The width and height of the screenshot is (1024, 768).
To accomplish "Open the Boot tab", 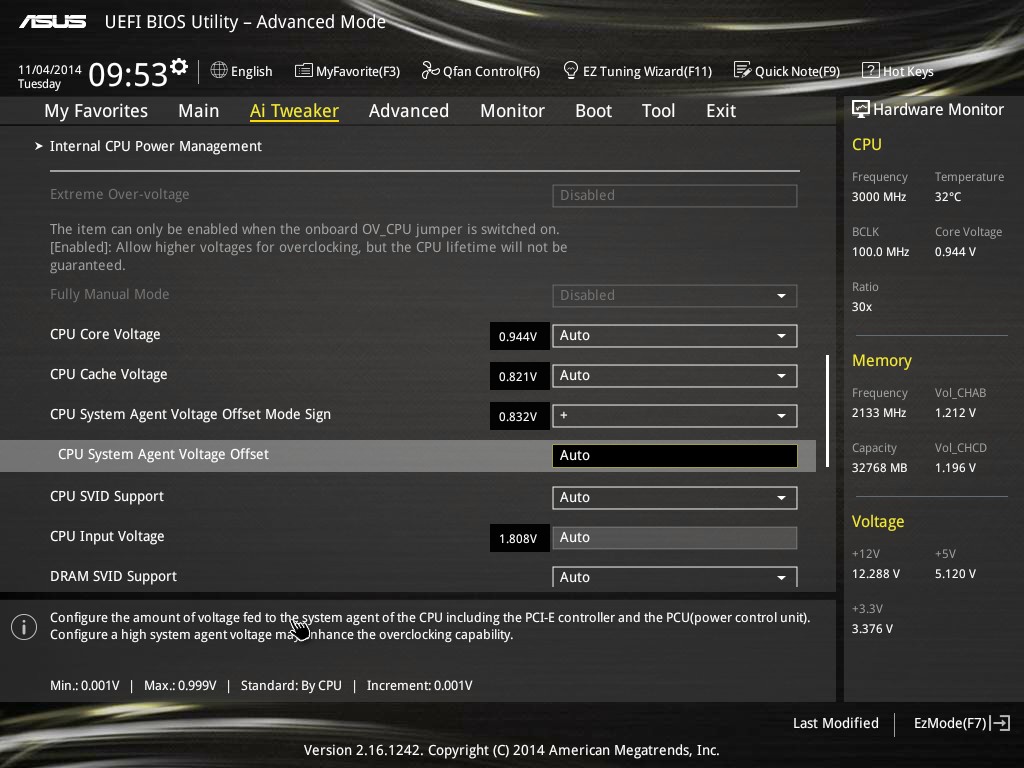I will [593, 111].
